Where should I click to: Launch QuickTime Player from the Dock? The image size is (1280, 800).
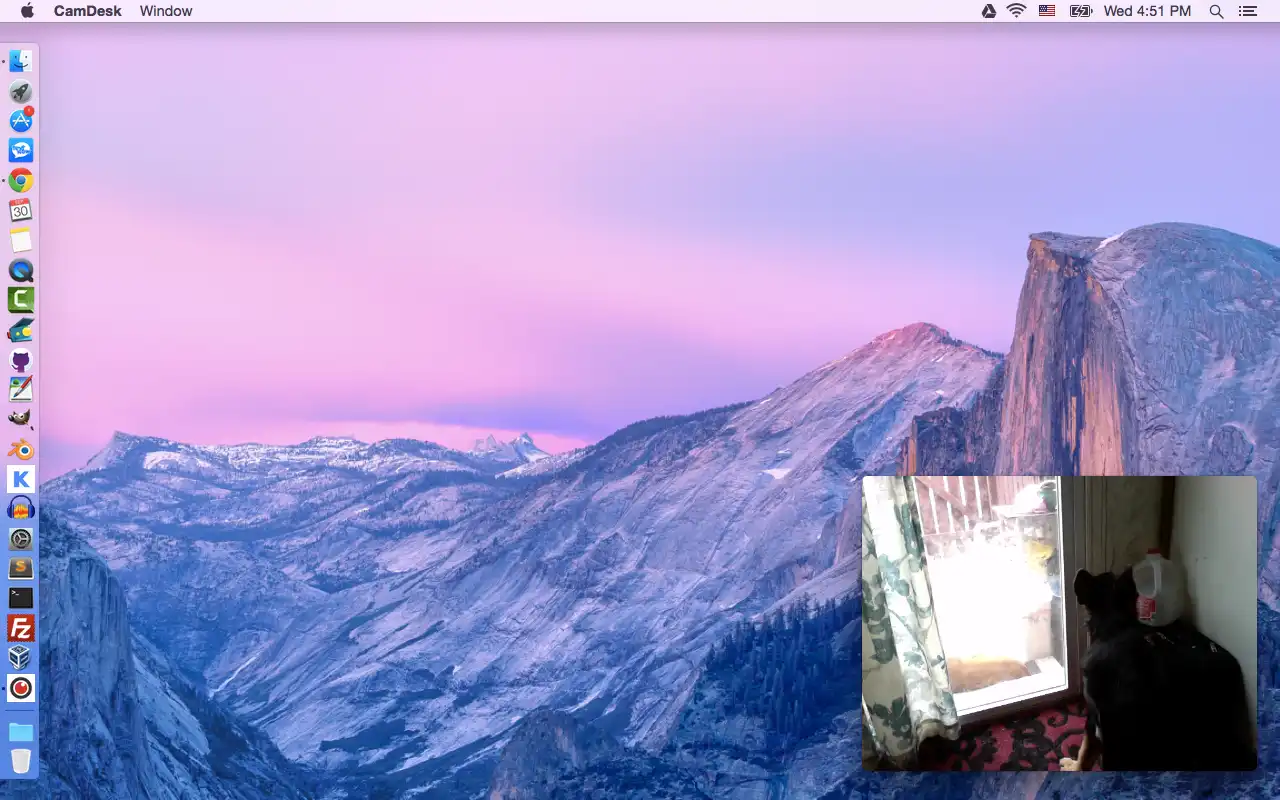click(x=21, y=270)
